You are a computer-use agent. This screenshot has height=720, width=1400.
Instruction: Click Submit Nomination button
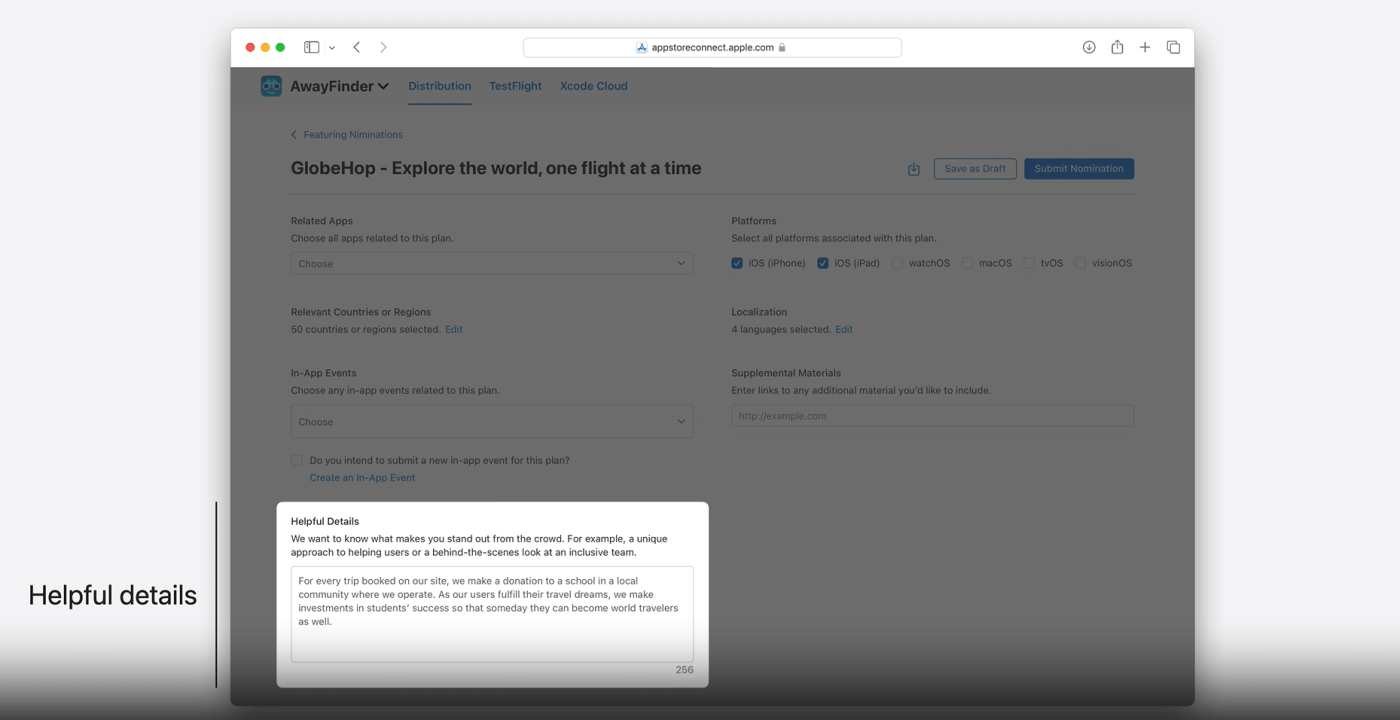click(x=1079, y=169)
